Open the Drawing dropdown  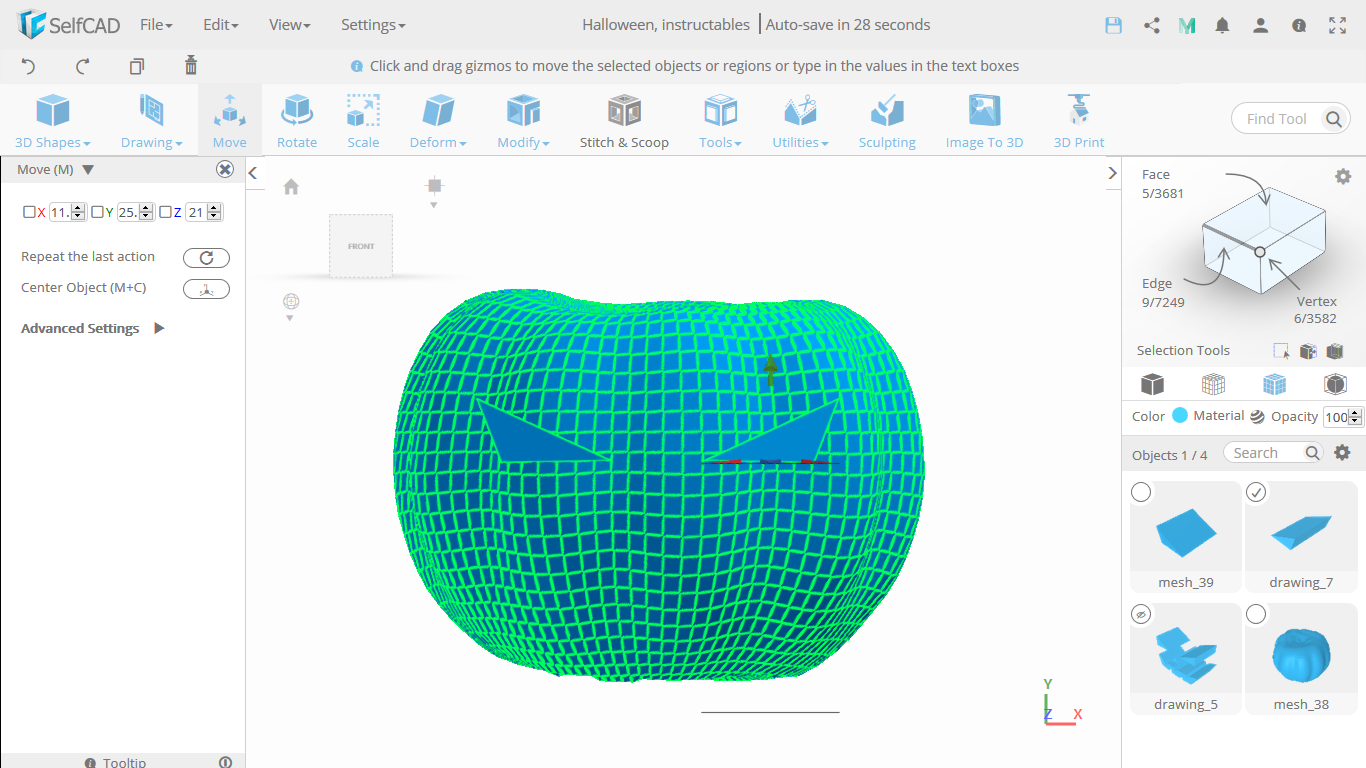[151, 120]
